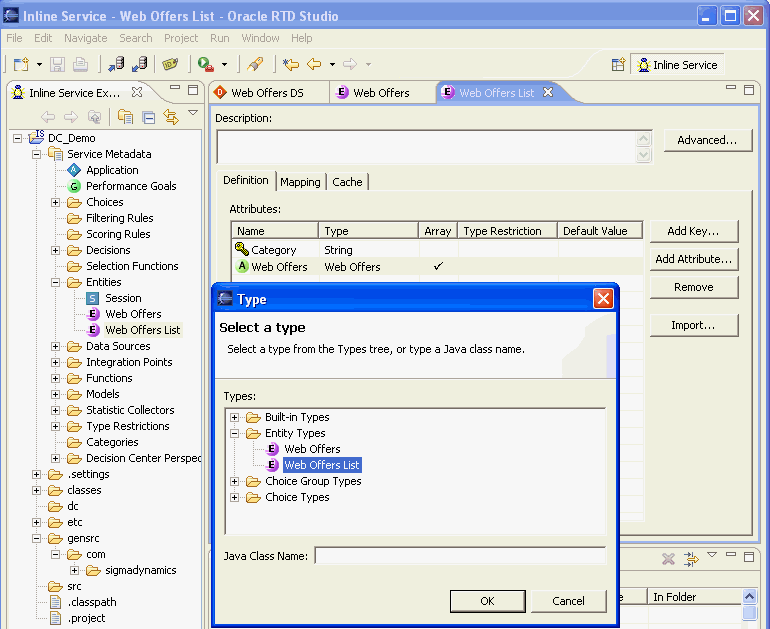Viewport: 770px width, 629px height.
Task: Click the Remove button
Action: [693, 287]
